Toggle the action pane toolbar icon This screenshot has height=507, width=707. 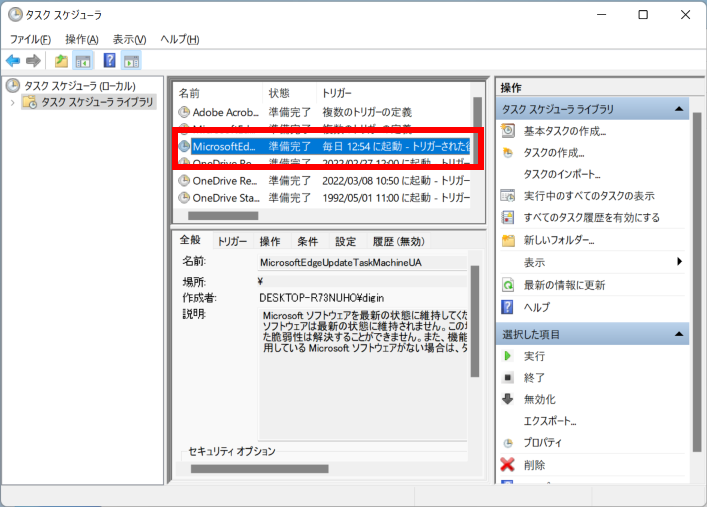pyautogui.click(x=132, y=60)
